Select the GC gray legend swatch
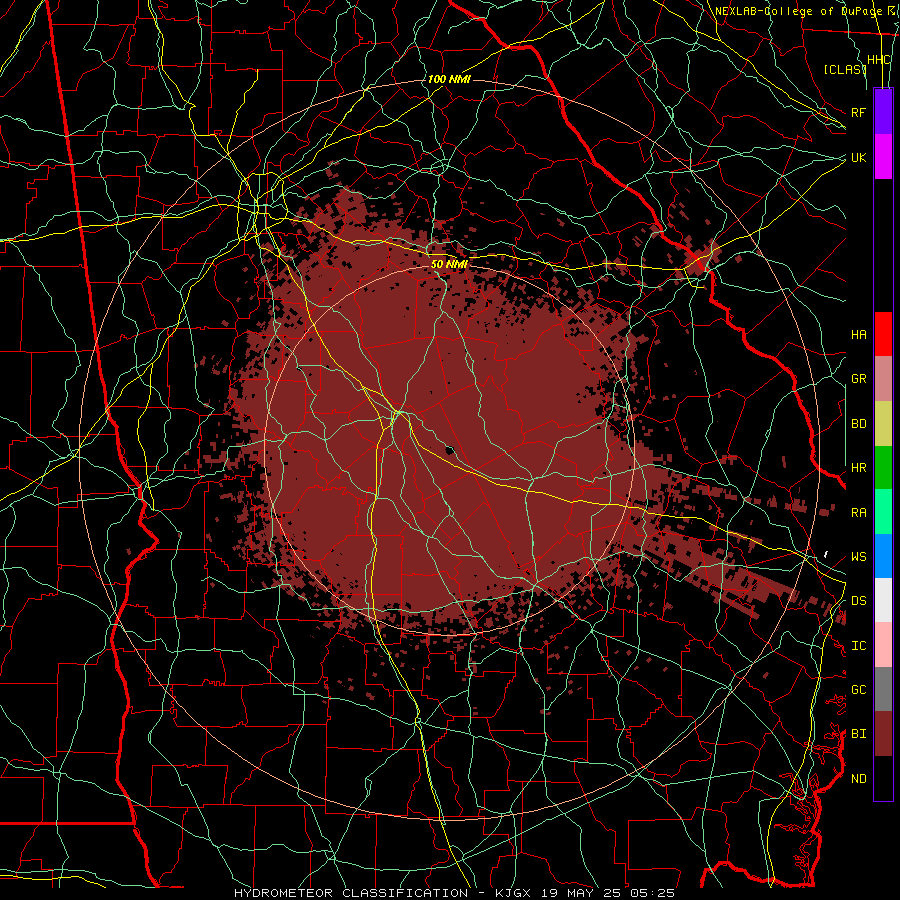Viewport: 900px width, 900px height. tap(883, 689)
